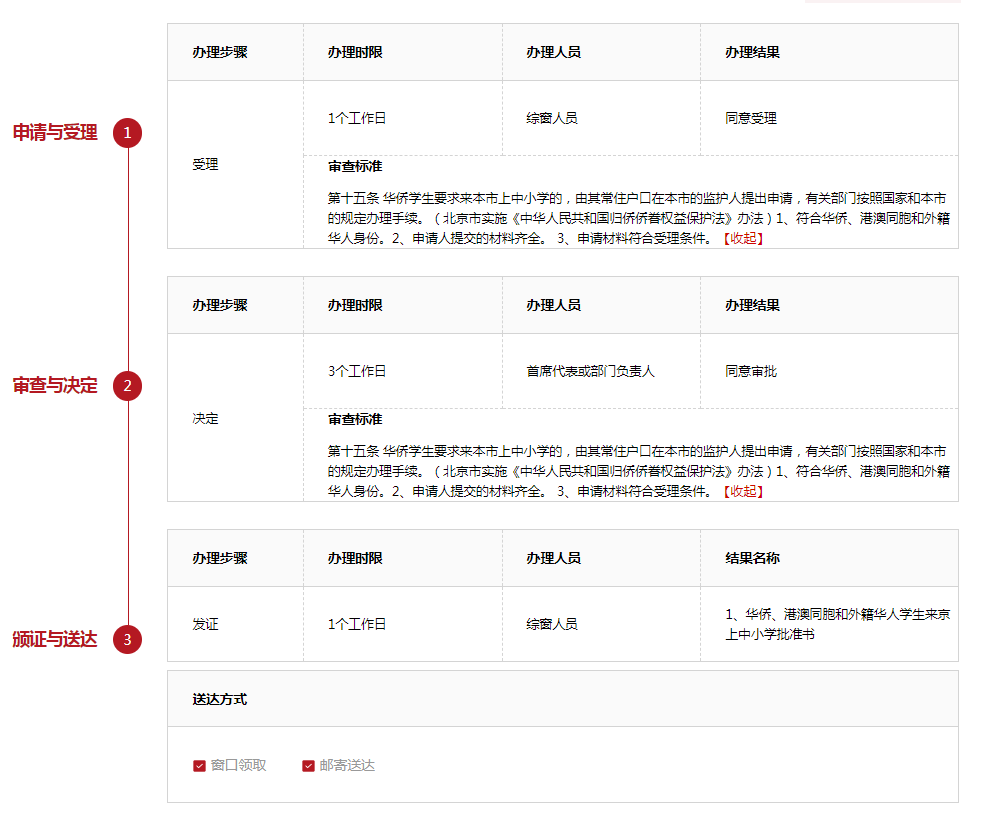Click the red step 2 circle marker
This screenshot has width=1005, height=829.
click(127, 386)
